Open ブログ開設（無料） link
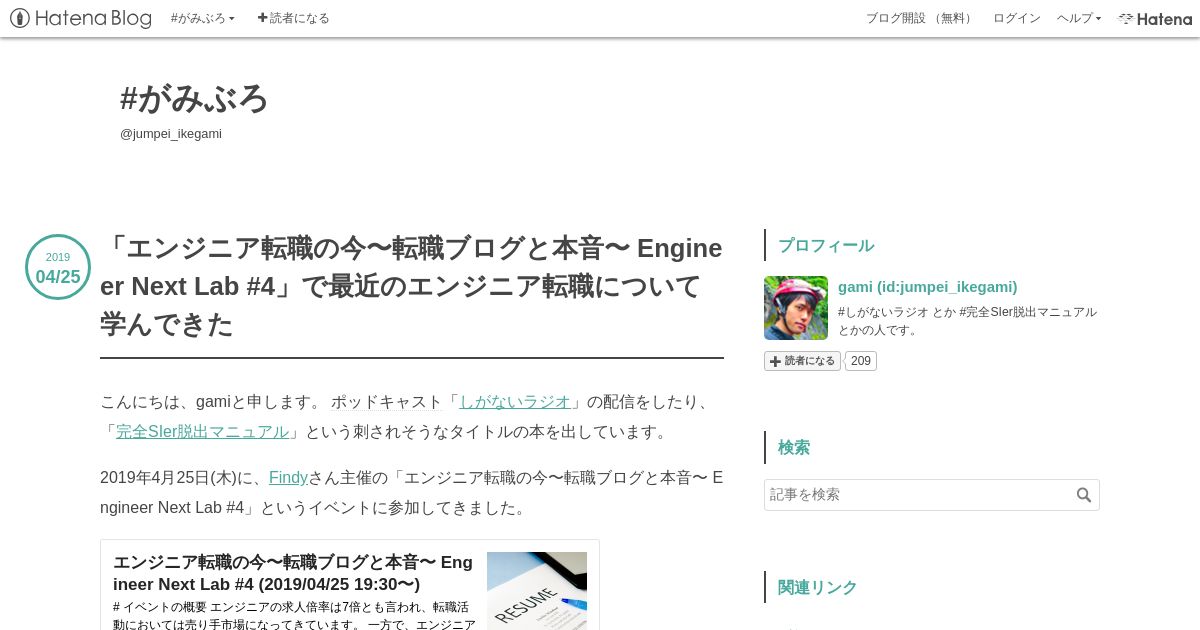 [x=919, y=18]
